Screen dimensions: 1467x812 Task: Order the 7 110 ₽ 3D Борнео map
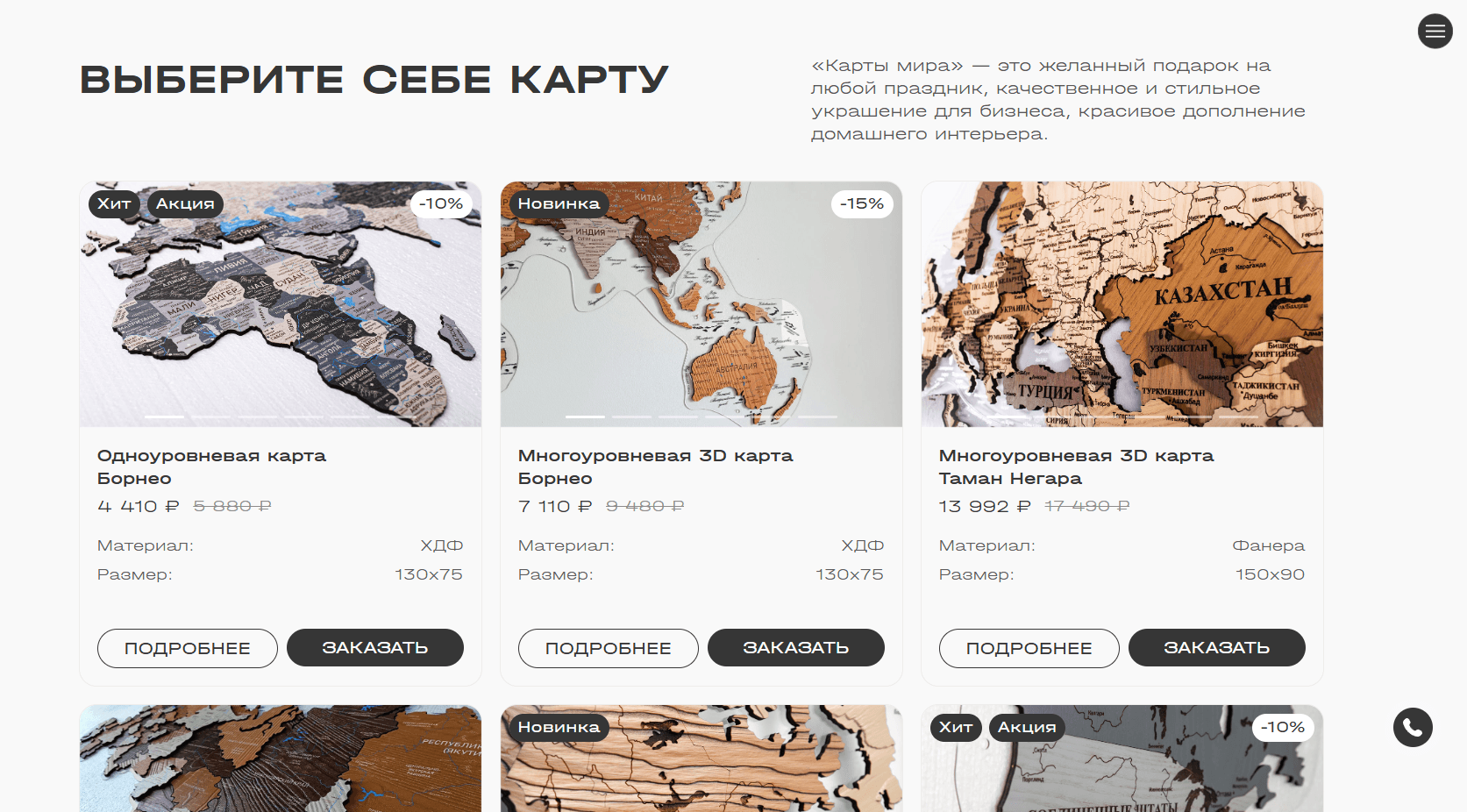tap(796, 648)
